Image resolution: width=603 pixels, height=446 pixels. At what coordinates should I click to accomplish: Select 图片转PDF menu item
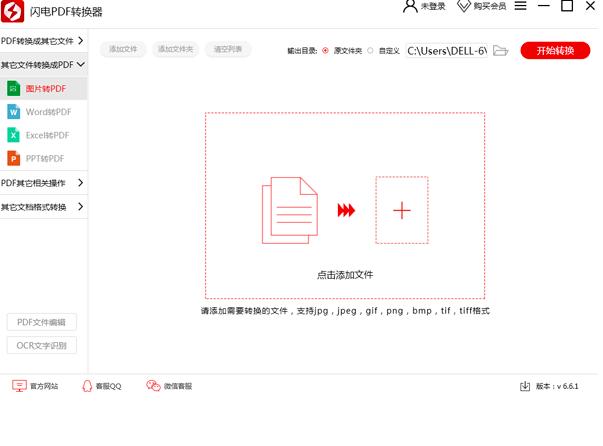(x=44, y=88)
